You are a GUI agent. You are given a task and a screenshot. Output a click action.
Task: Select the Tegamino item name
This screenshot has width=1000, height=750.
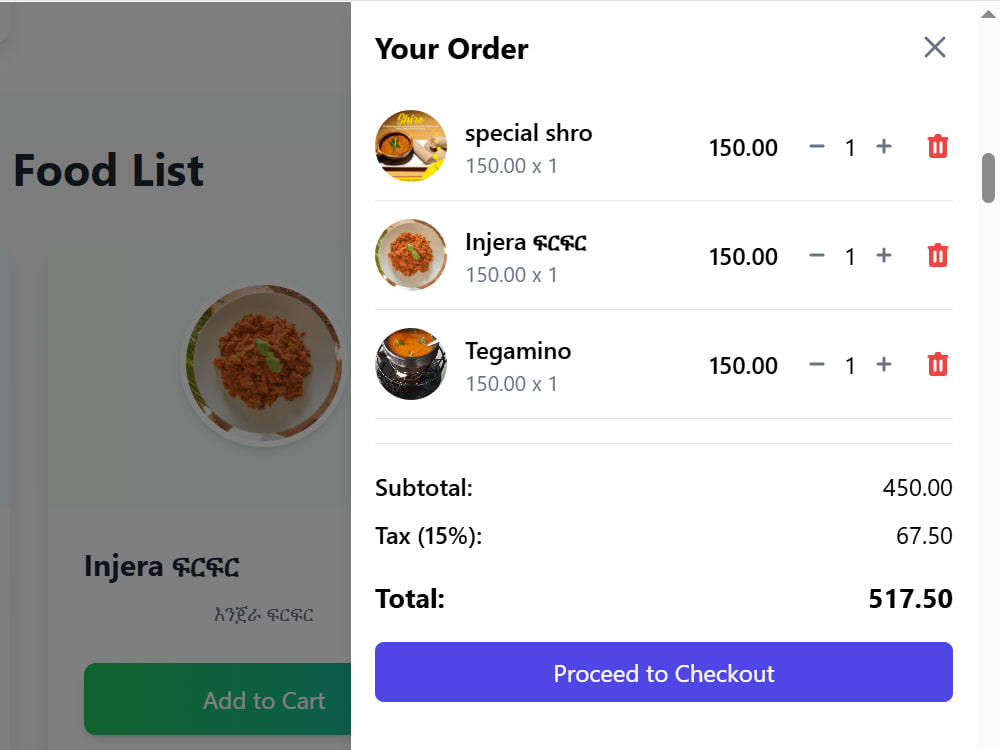point(518,351)
